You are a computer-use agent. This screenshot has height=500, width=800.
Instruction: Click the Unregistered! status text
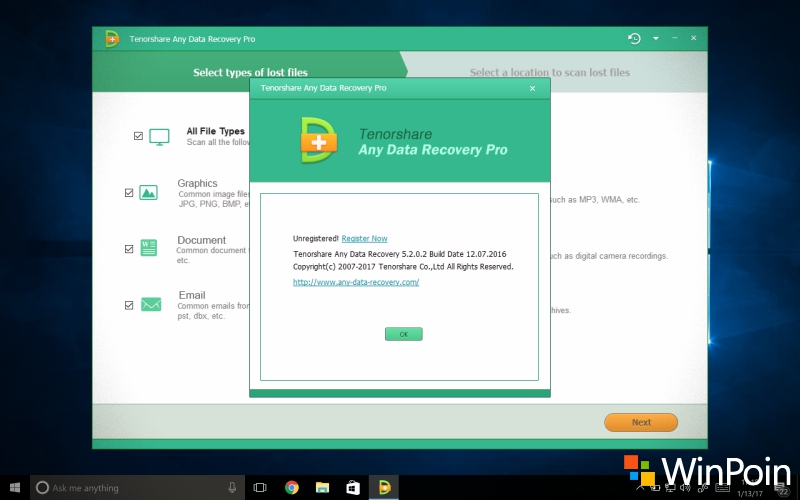(x=316, y=238)
